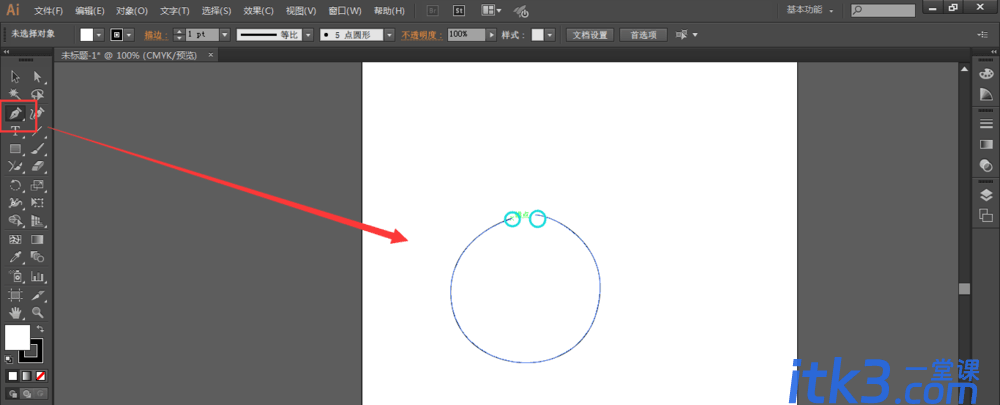
Task: Open the 窗口(W) menu
Action: pos(344,11)
